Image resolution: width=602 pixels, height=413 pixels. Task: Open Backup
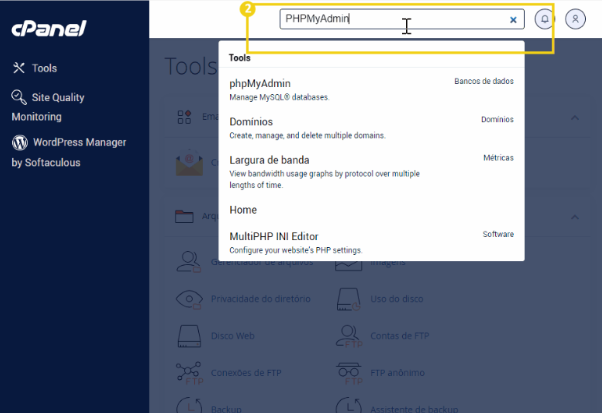(x=226, y=409)
